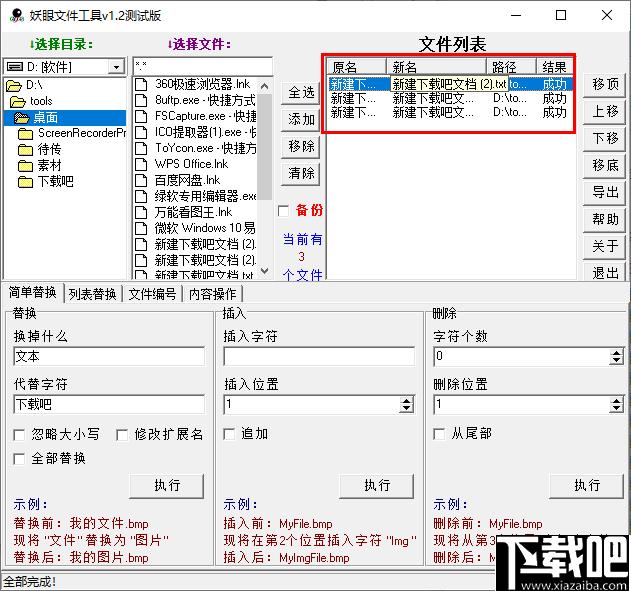The height and width of the screenshot is (591, 631).
Task: Enable the 追加 checkbox
Action: coord(229,434)
